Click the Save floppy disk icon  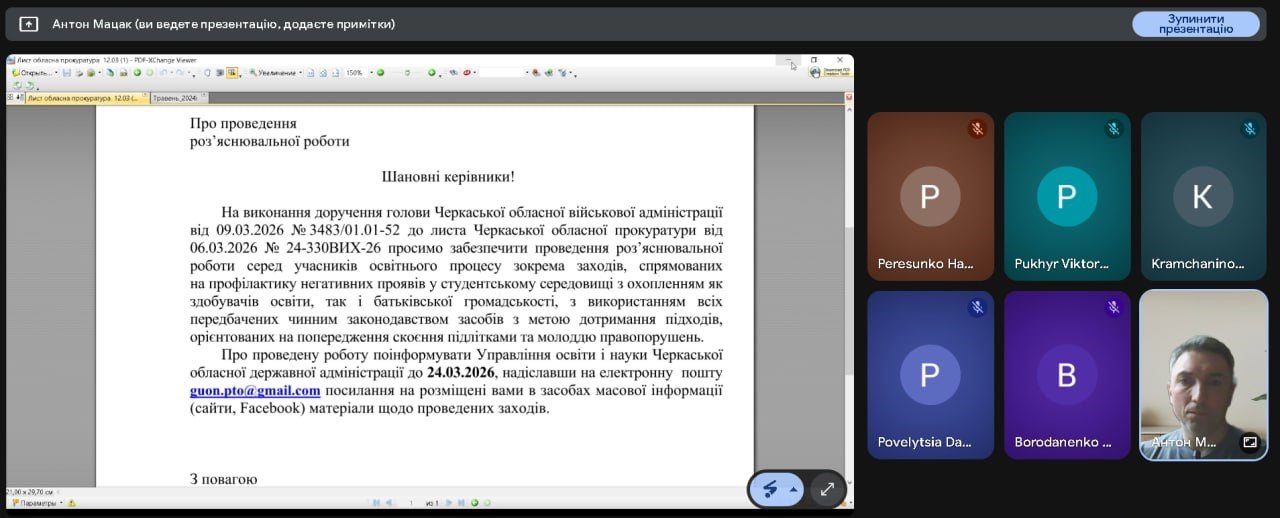(x=67, y=73)
